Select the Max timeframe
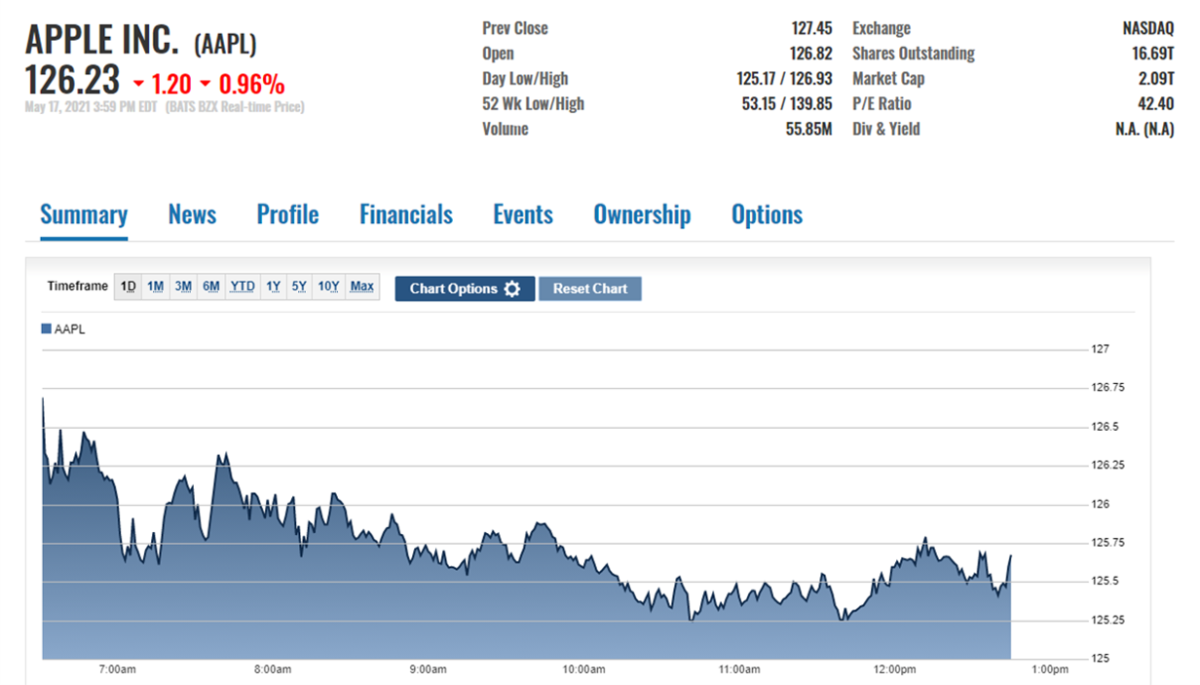The width and height of the screenshot is (1200, 685). pos(362,287)
